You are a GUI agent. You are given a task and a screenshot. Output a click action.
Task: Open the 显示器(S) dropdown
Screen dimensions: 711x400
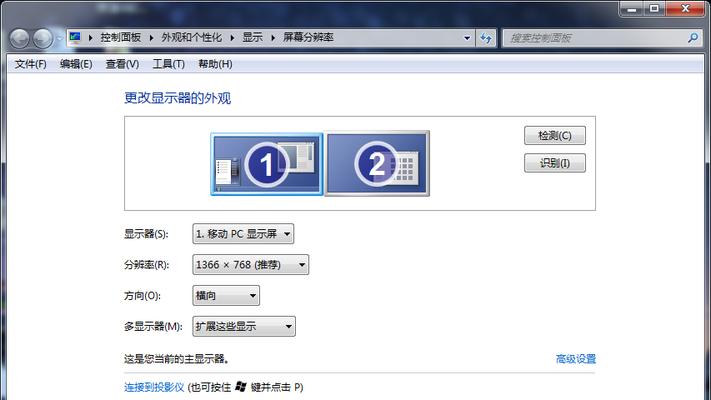click(243, 234)
